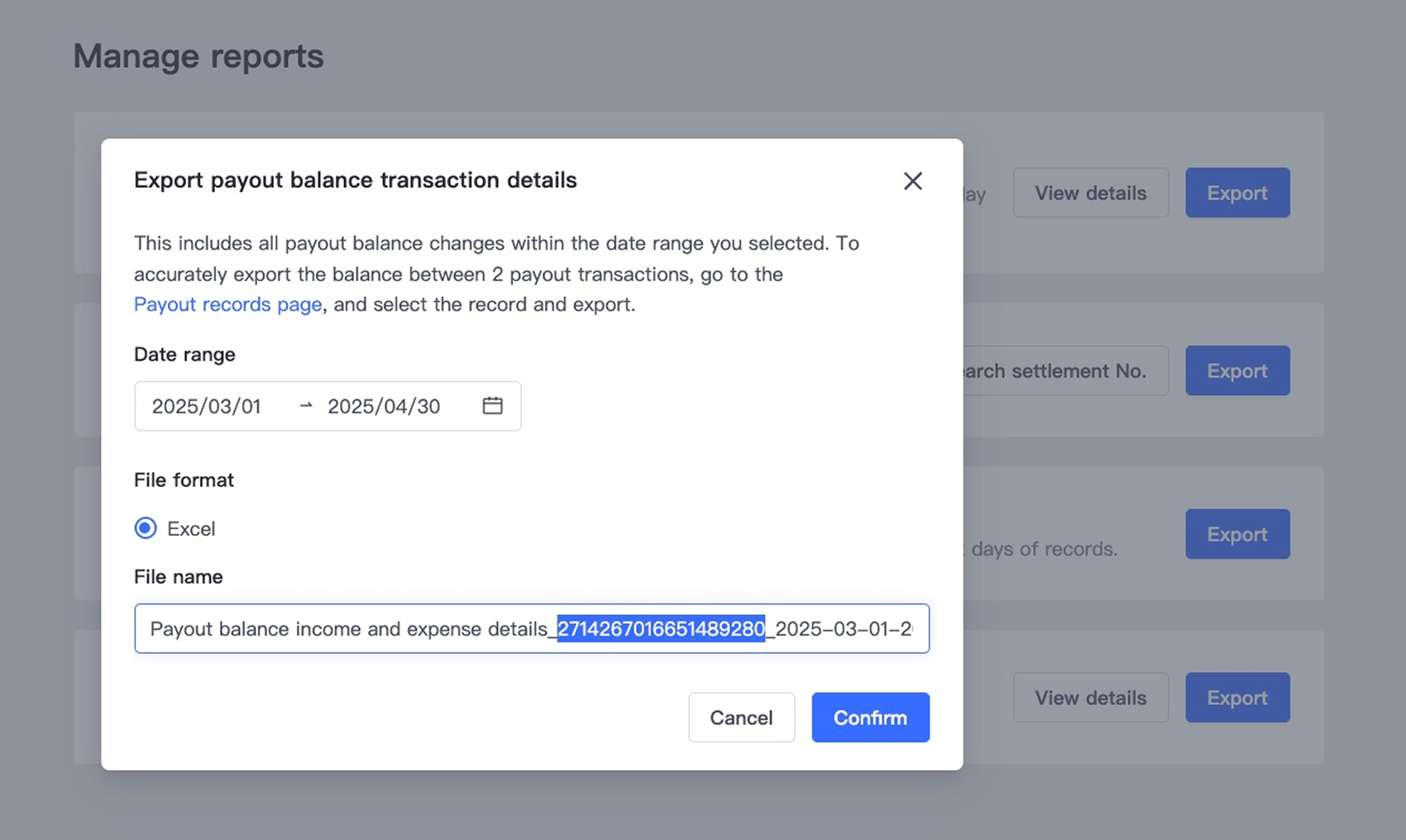Viewport: 1406px width, 840px height.
Task: Click the start date 2025/03/01
Action: 206,406
